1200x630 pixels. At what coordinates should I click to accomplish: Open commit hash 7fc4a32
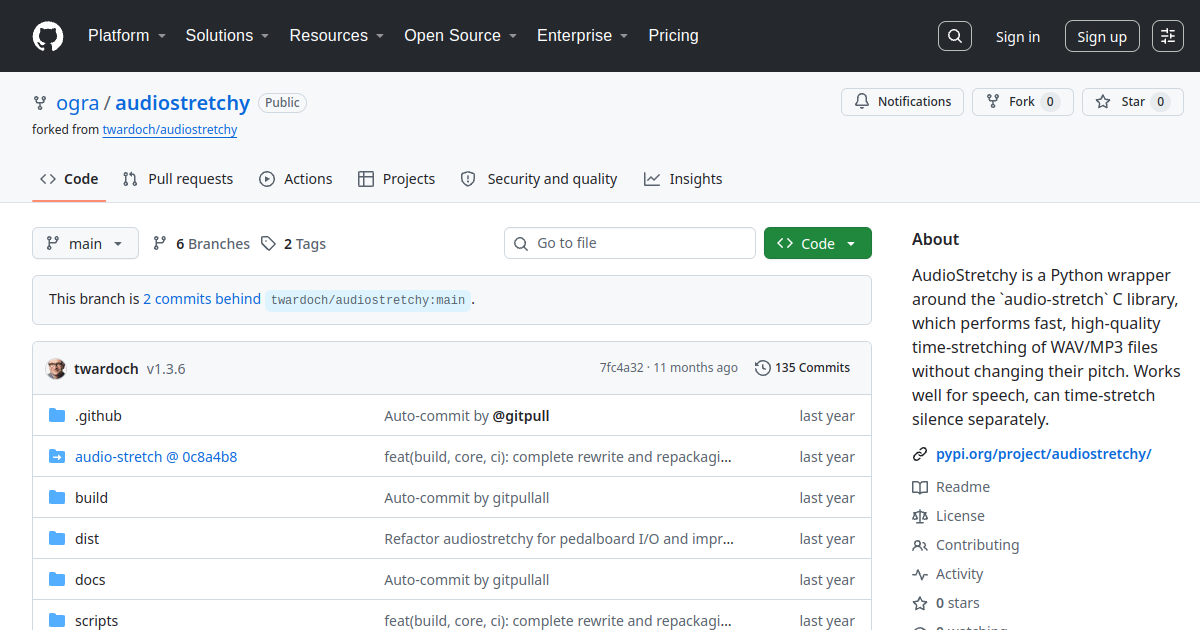[622, 368]
